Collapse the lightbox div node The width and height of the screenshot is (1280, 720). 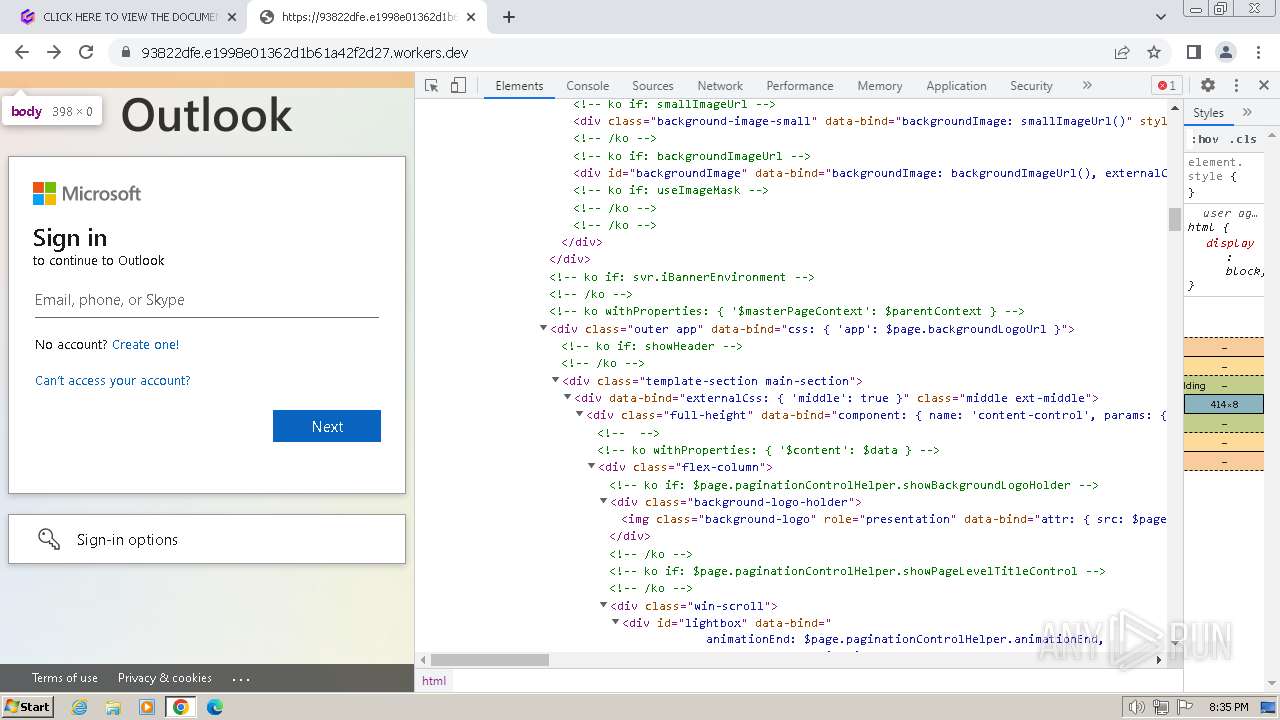[x=616, y=622]
